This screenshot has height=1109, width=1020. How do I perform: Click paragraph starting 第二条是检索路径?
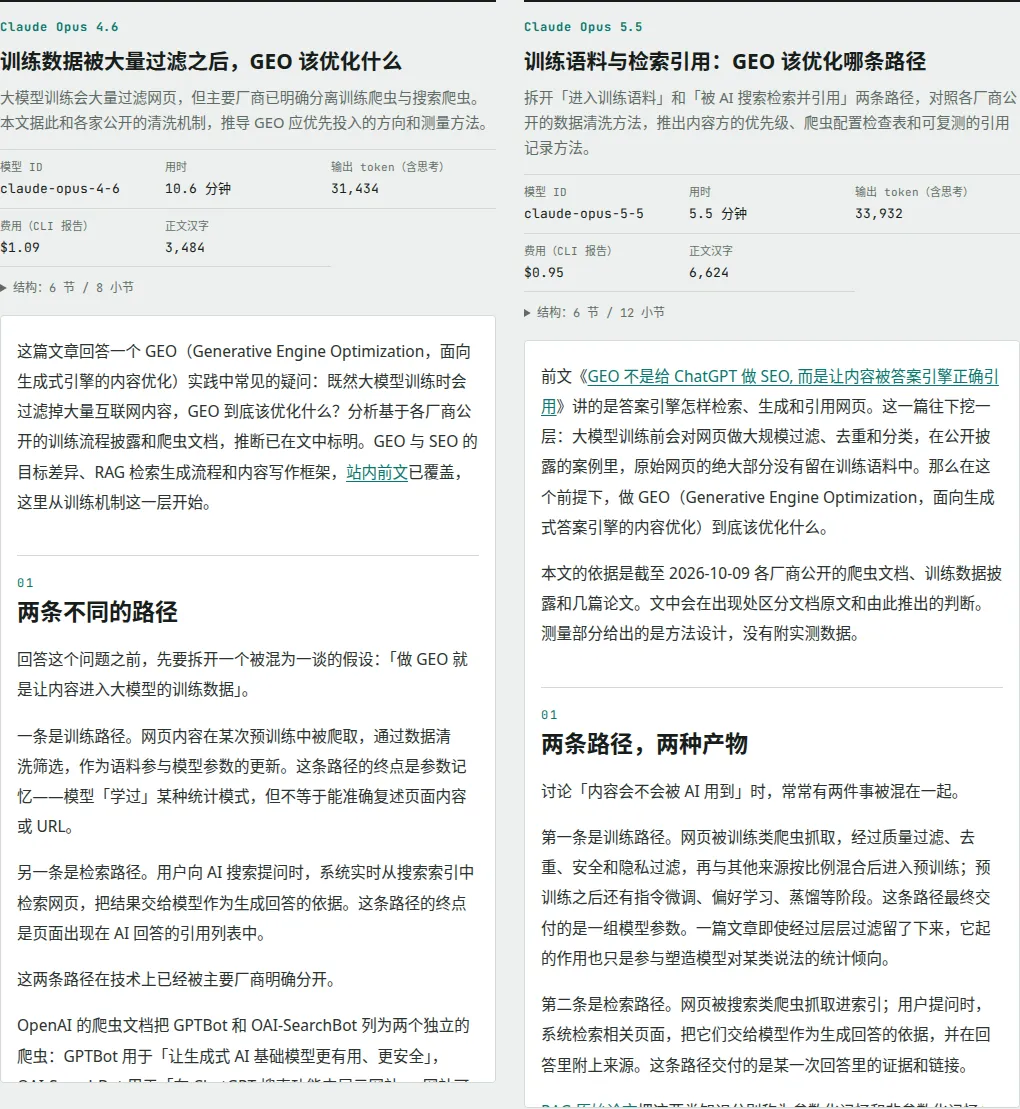pyautogui.click(x=766, y=1034)
